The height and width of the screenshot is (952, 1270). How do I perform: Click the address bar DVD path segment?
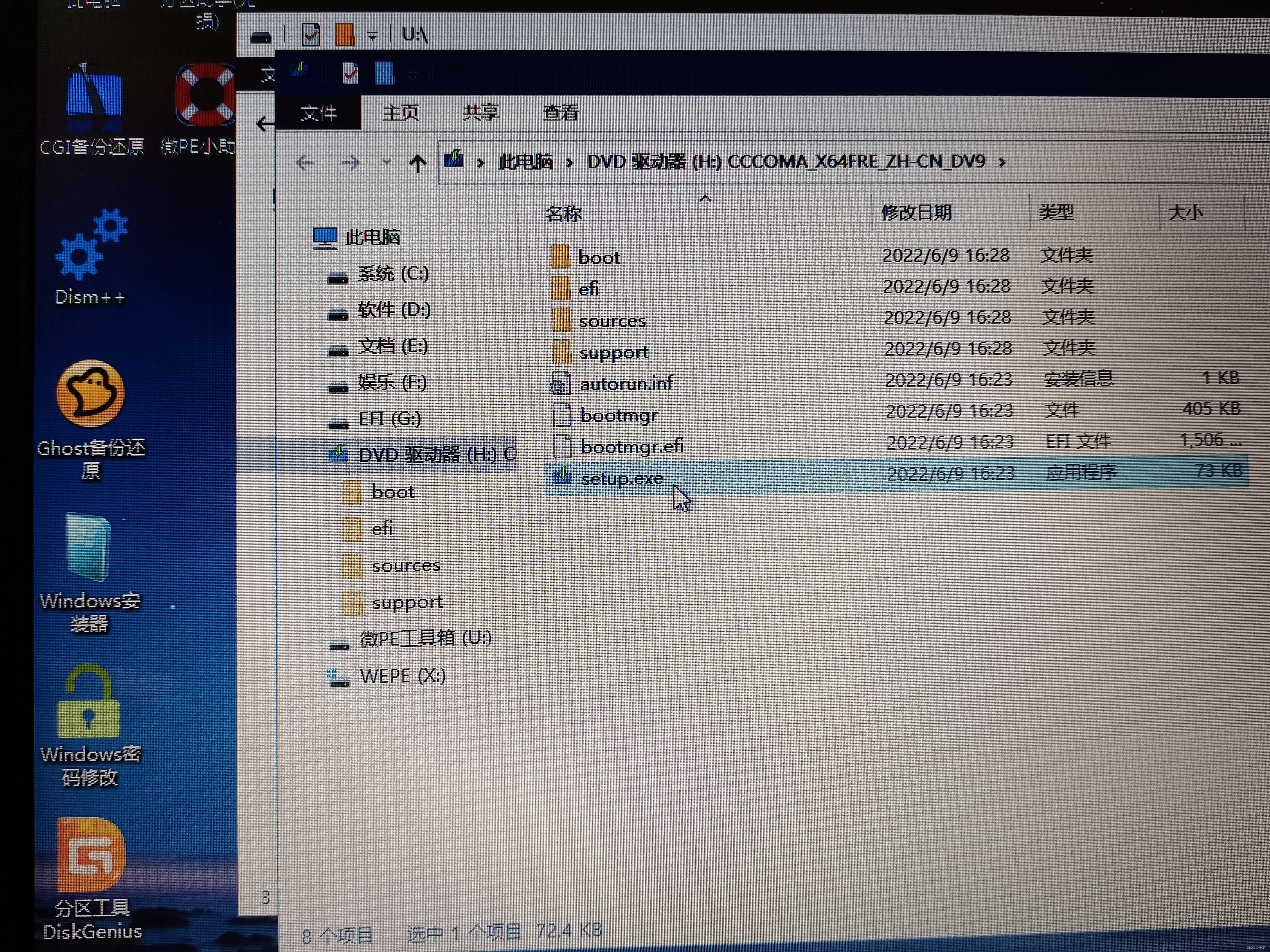(x=786, y=162)
